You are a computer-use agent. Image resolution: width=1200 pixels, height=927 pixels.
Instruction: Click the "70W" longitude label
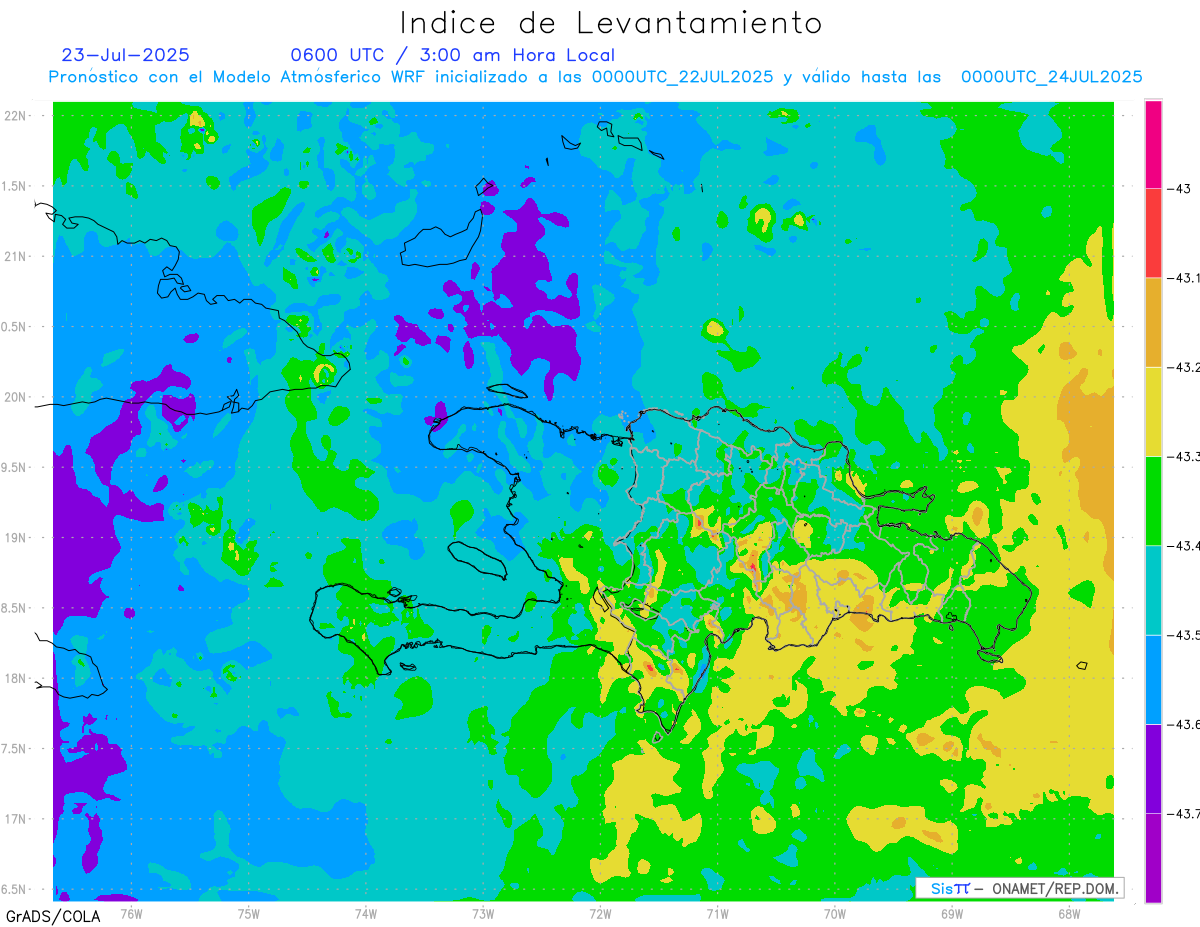click(x=835, y=913)
